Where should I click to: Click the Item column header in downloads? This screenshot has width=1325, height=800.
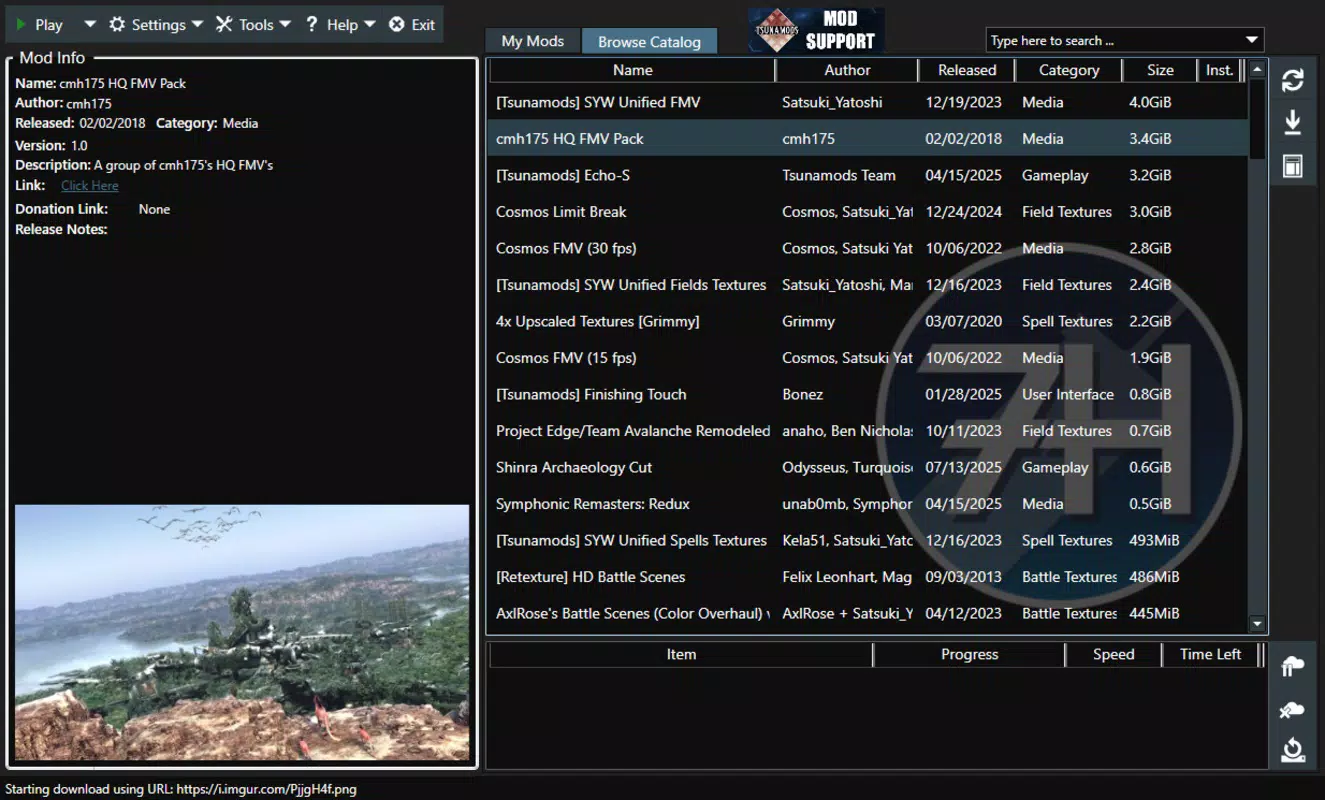[x=681, y=654]
